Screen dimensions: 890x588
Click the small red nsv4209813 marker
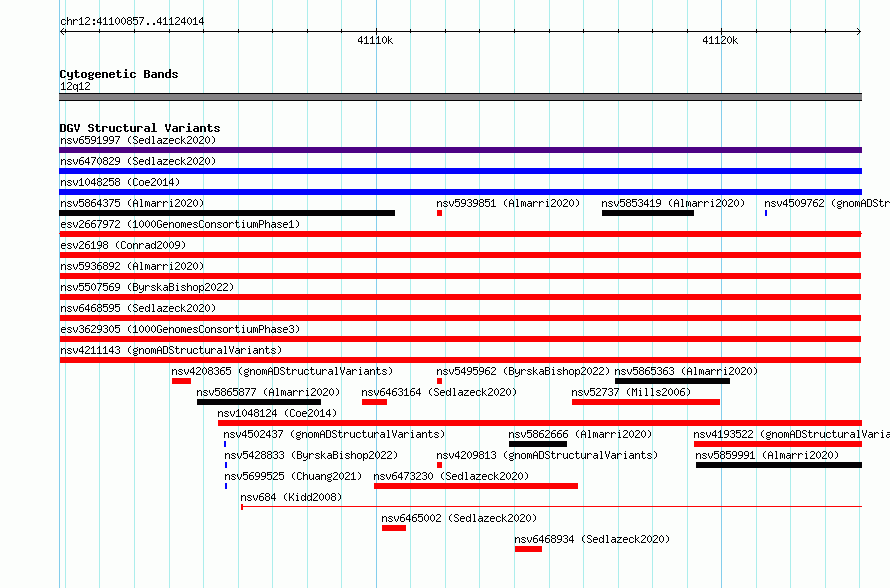(x=439, y=465)
